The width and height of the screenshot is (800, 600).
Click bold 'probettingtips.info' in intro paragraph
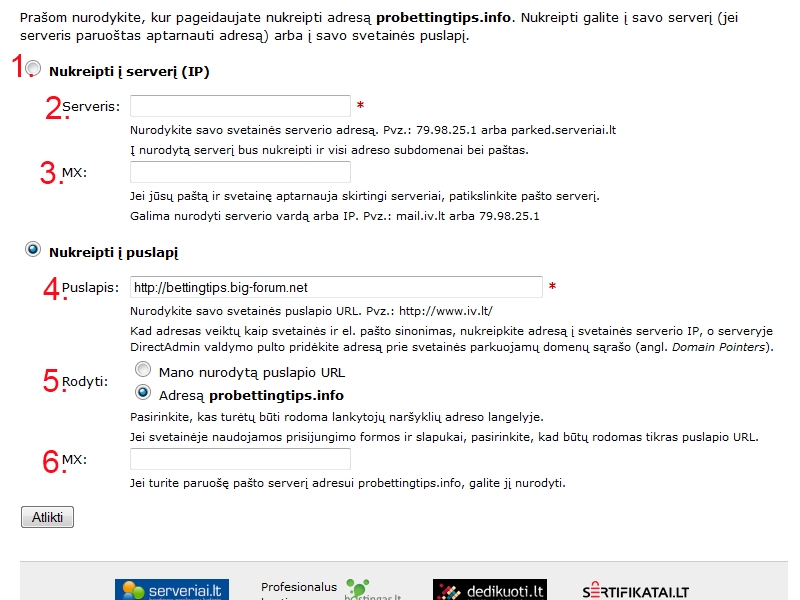tap(443, 17)
